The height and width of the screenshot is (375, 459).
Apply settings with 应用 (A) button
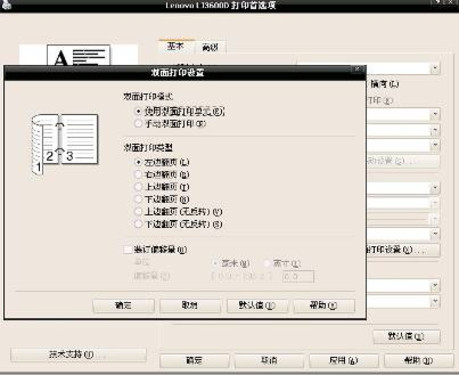(x=344, y=360)
